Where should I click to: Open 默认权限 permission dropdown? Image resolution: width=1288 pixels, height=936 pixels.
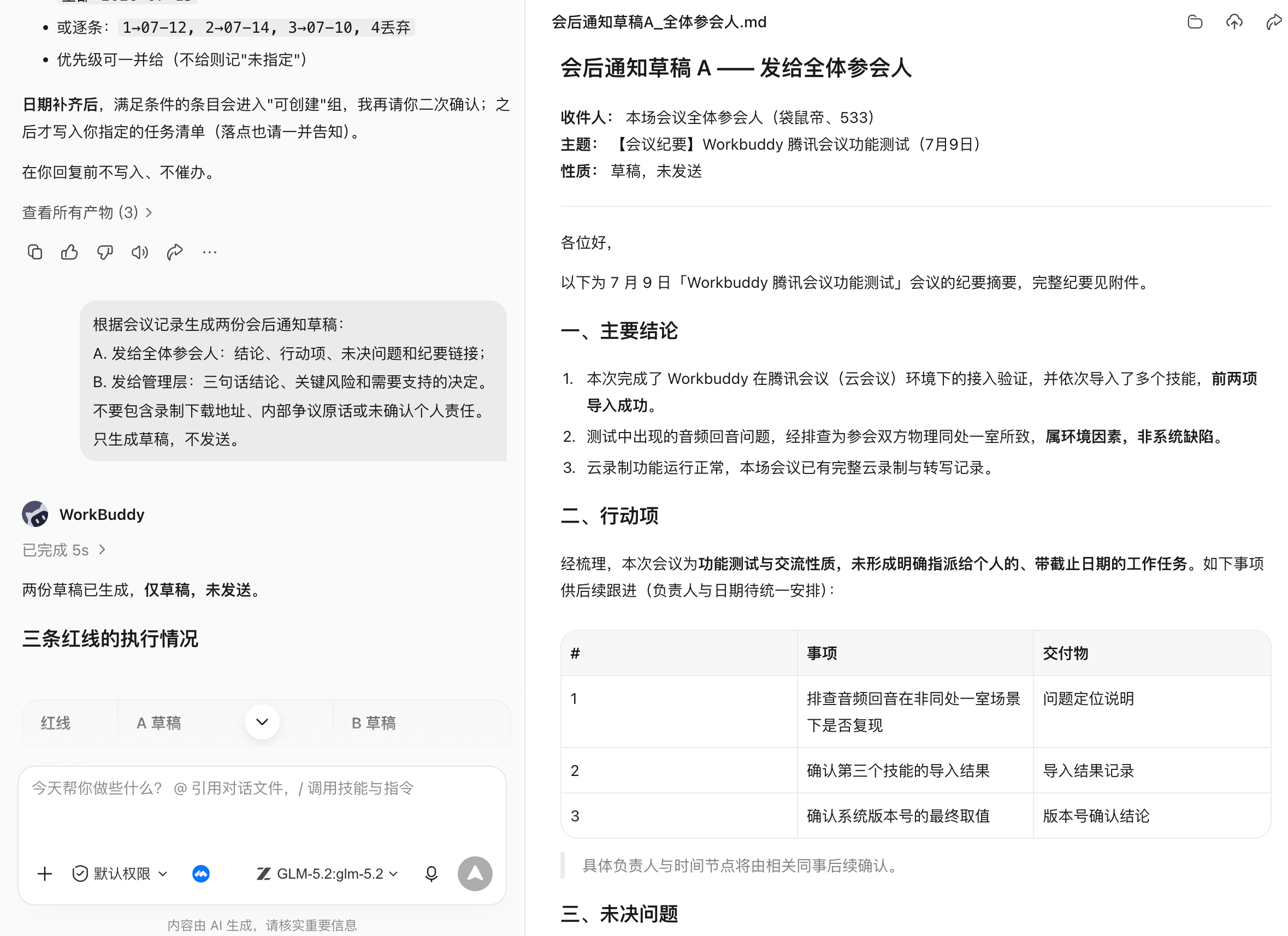(x=120, y=874)
